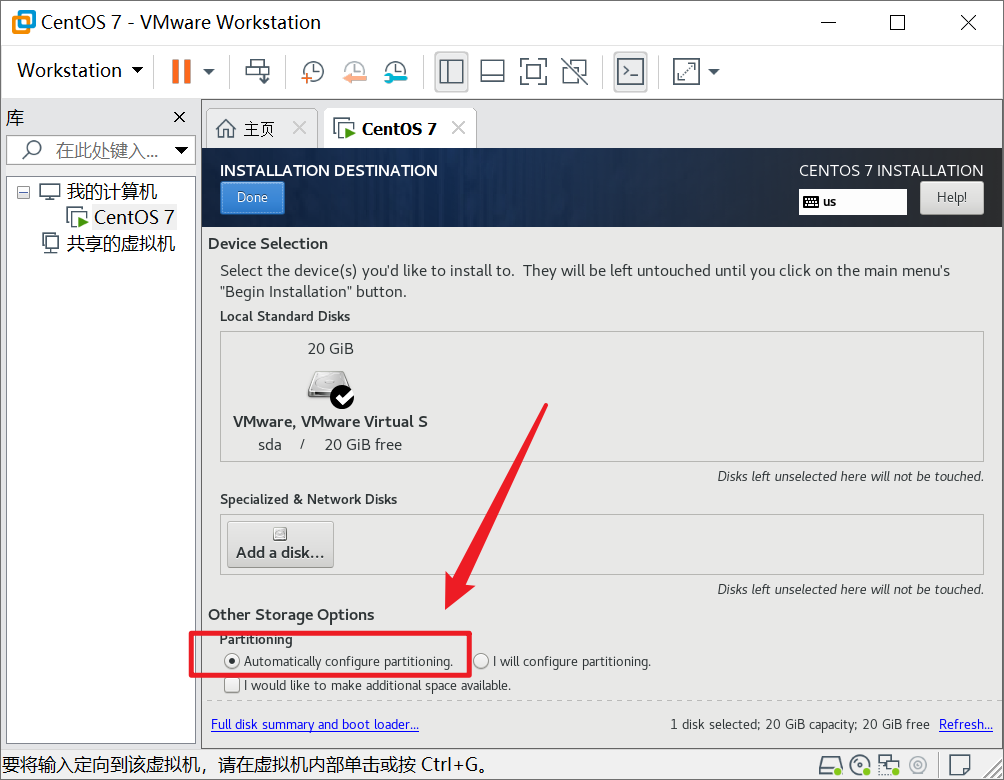The height and width of the screenshot is (780, 1004).
Task: Open the console view icon
Action: [x=630, y=71]
